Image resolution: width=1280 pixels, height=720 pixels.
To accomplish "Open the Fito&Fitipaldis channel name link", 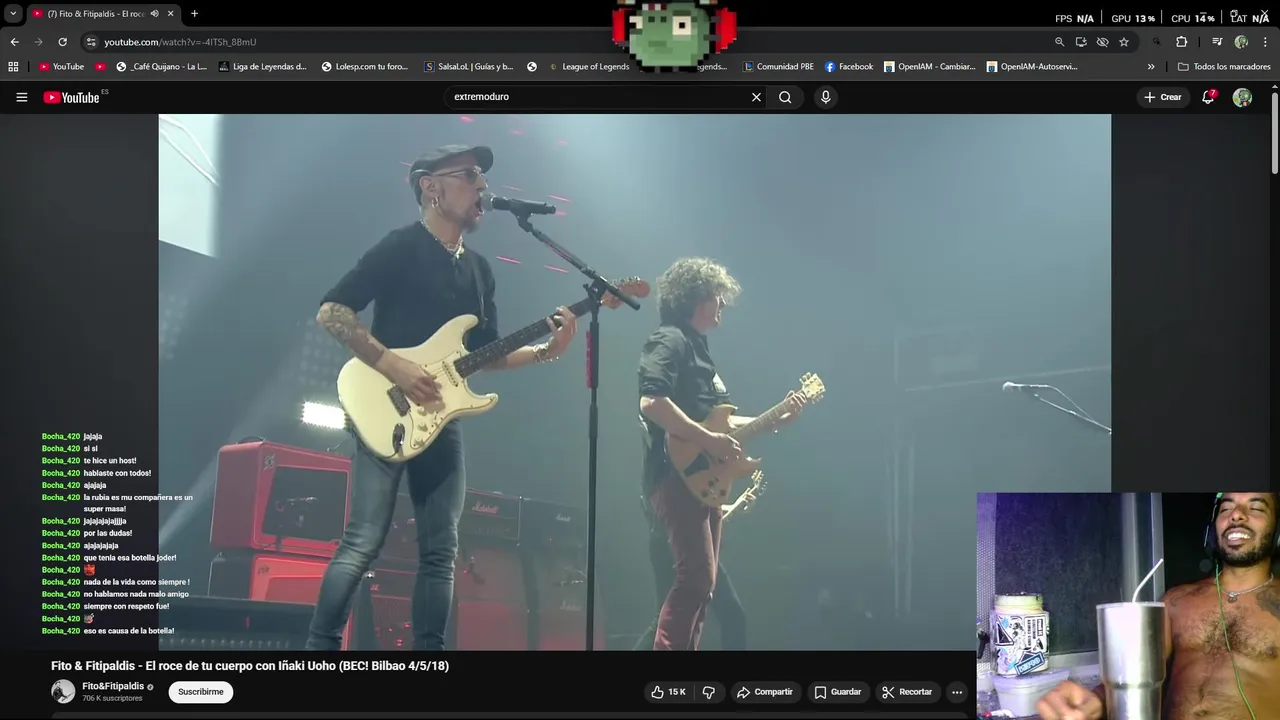I will click(x=113, y=687).
